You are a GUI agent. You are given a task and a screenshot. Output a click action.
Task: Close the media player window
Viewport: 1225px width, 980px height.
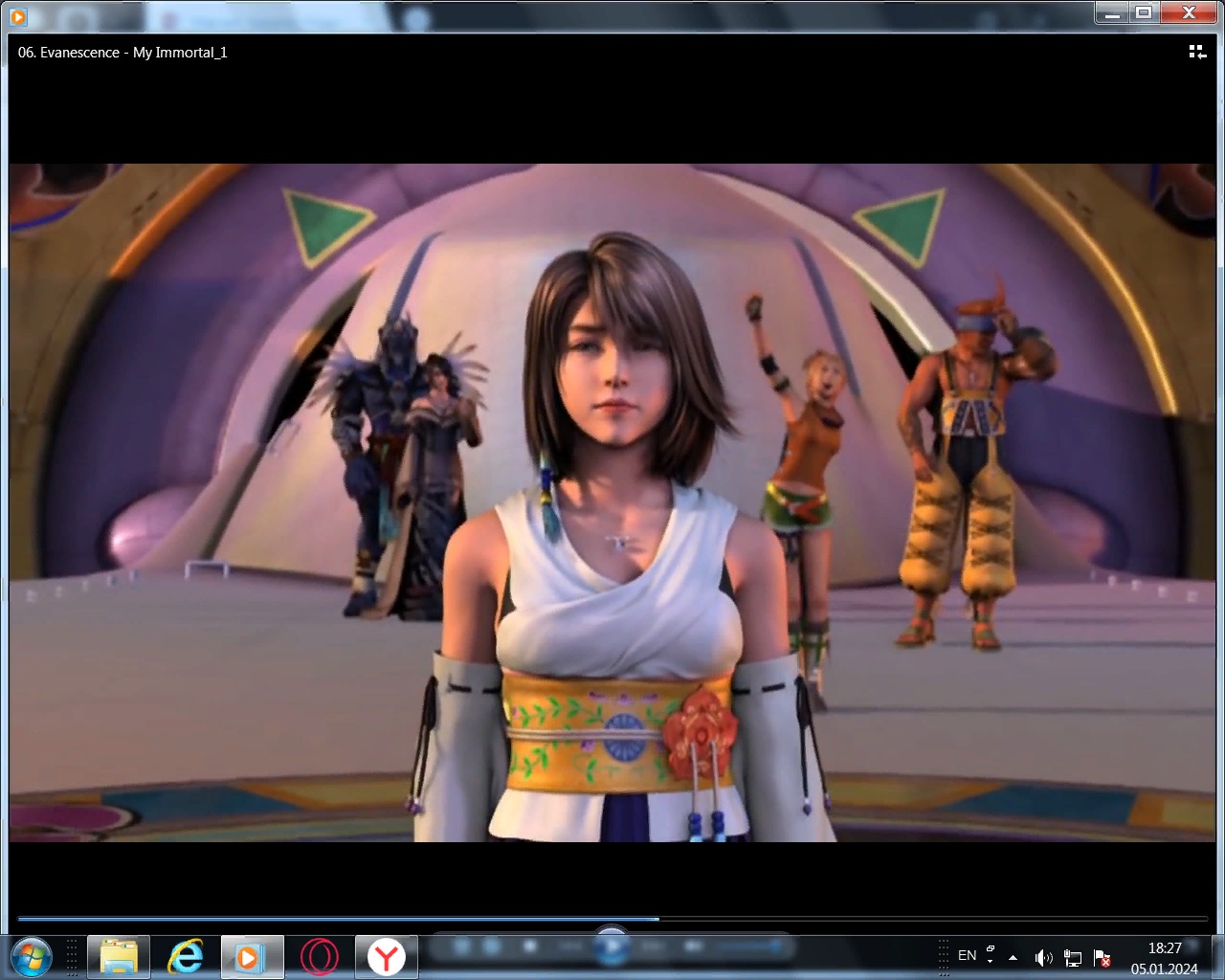coord(1189,12)
